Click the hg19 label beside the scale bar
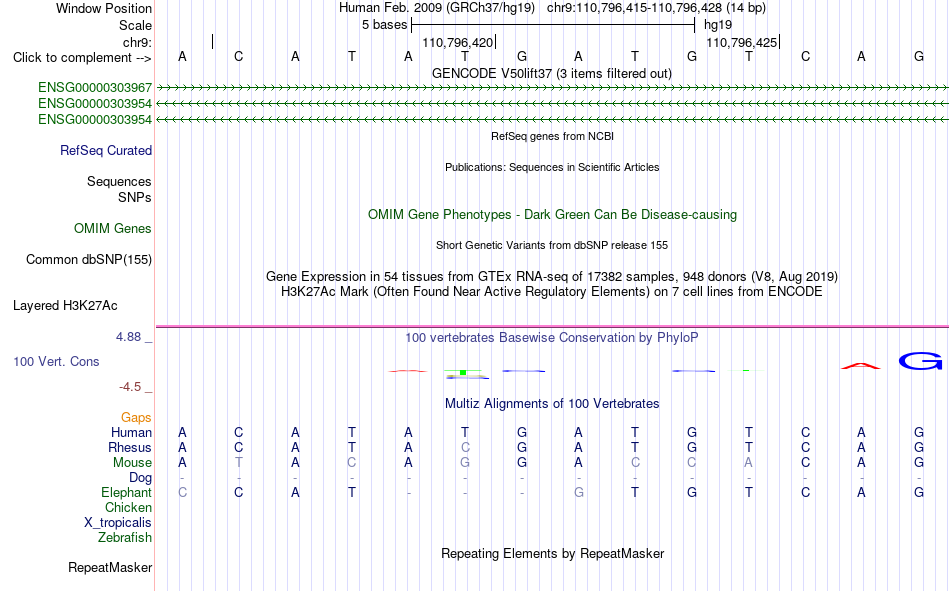 click(718, 25)
